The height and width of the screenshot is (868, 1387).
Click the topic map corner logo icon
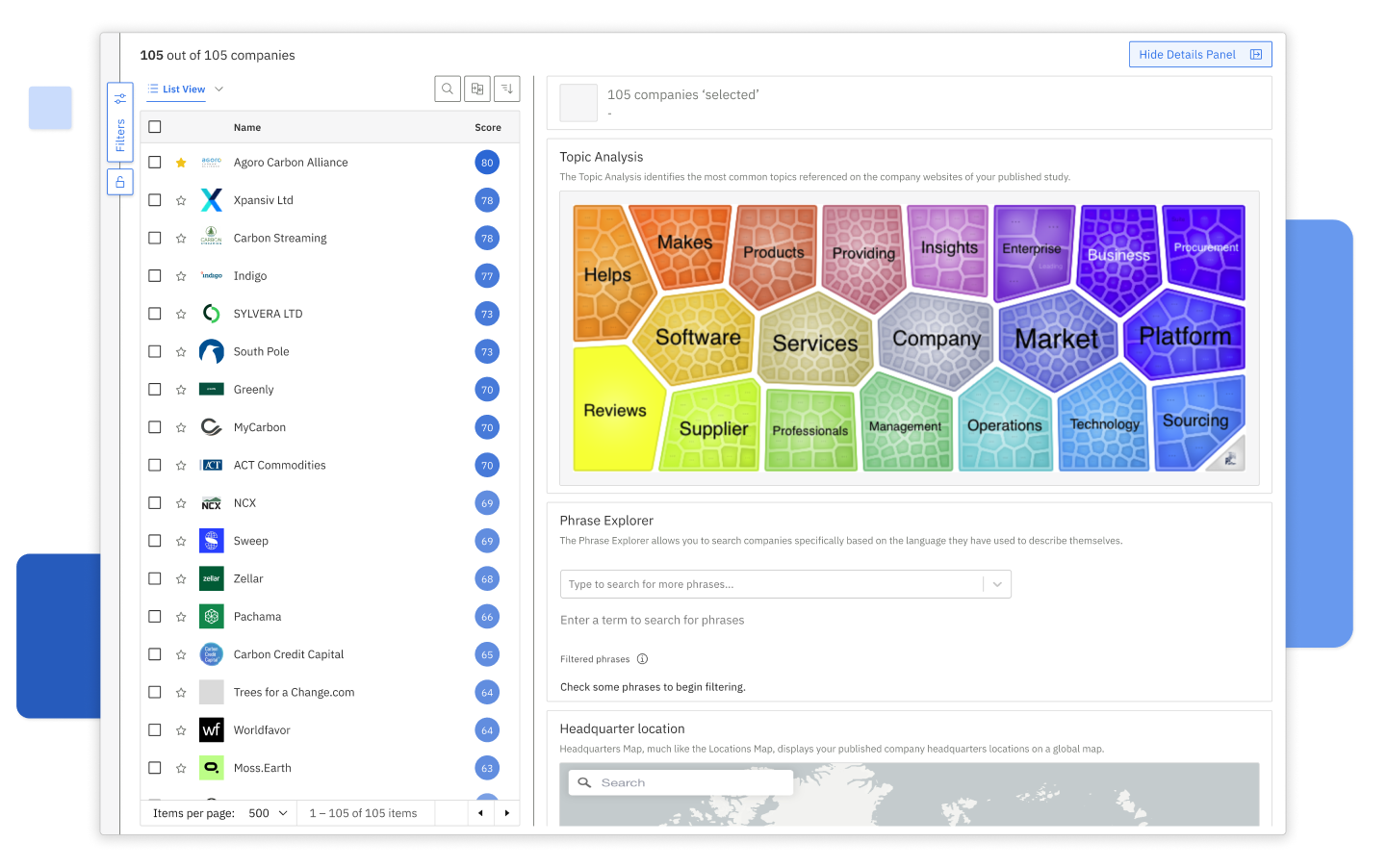coord(1230,459)
